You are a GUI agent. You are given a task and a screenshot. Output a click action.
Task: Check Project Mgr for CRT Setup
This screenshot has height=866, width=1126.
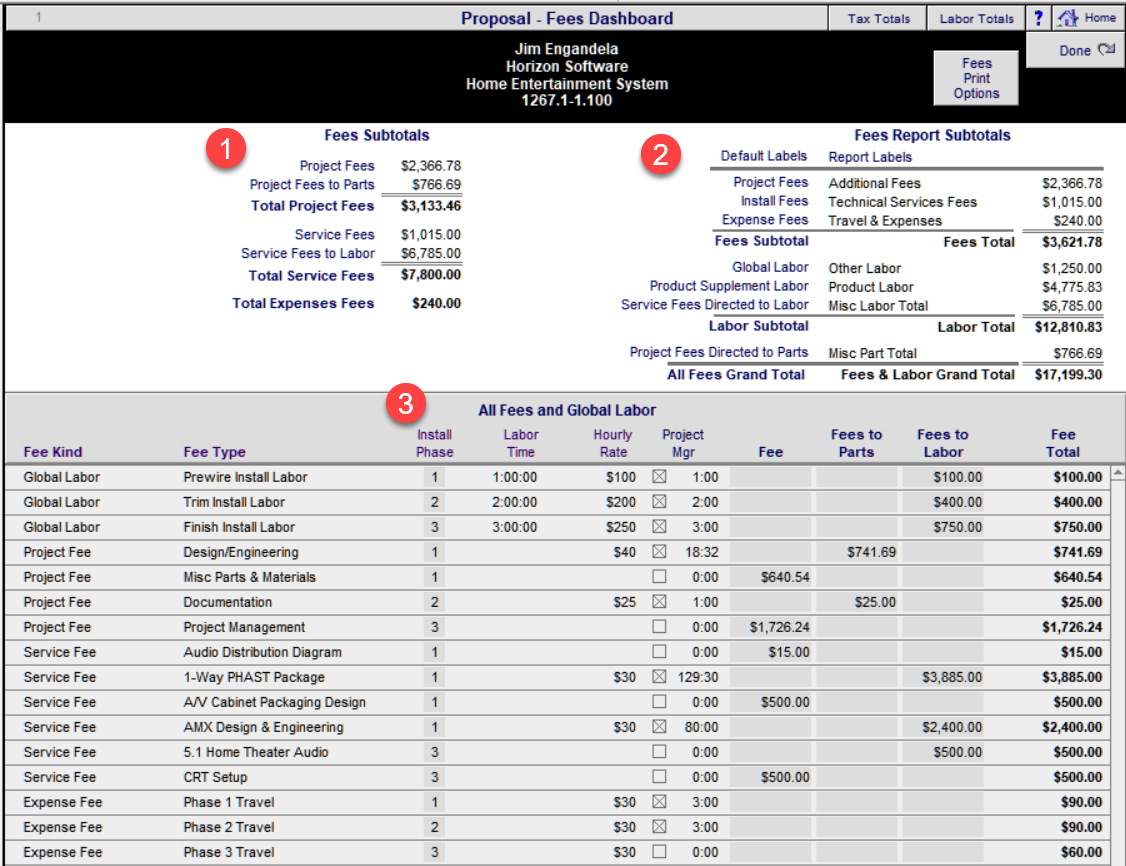[659, 777]
